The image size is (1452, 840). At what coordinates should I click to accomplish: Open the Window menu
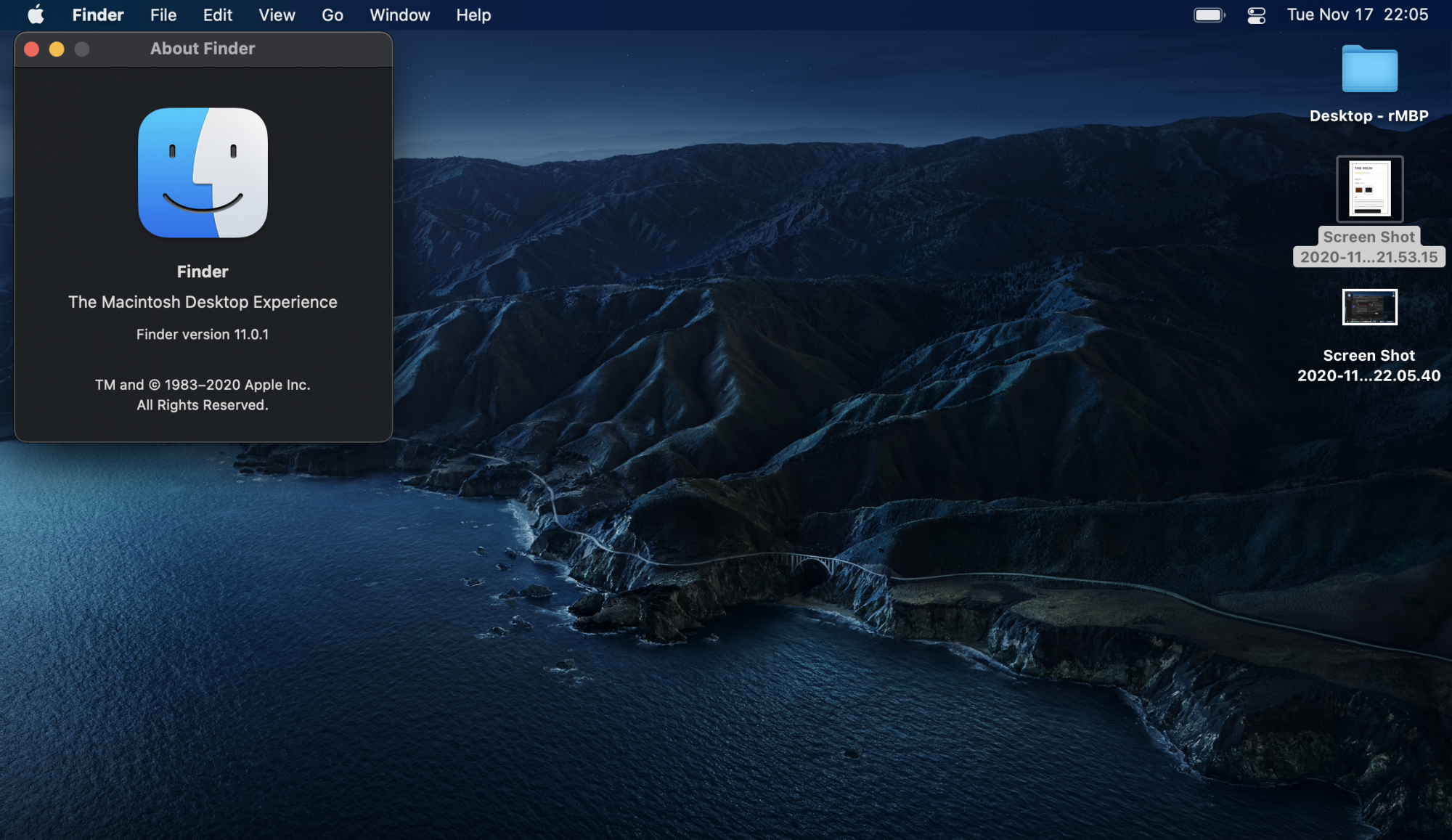click(x=400, y=15)
